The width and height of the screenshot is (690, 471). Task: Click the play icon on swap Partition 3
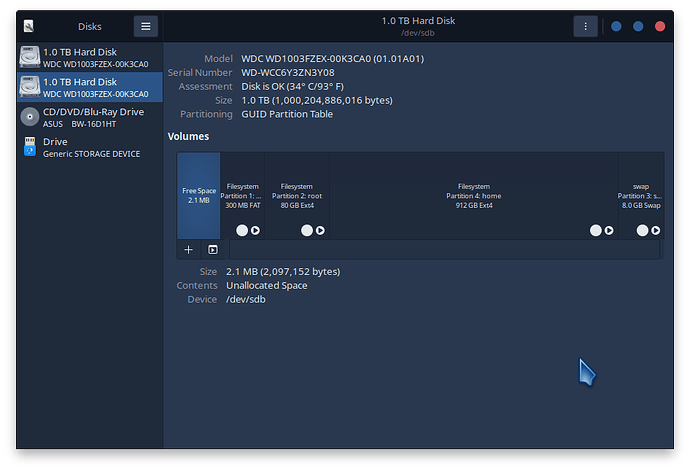click(656, 230)
